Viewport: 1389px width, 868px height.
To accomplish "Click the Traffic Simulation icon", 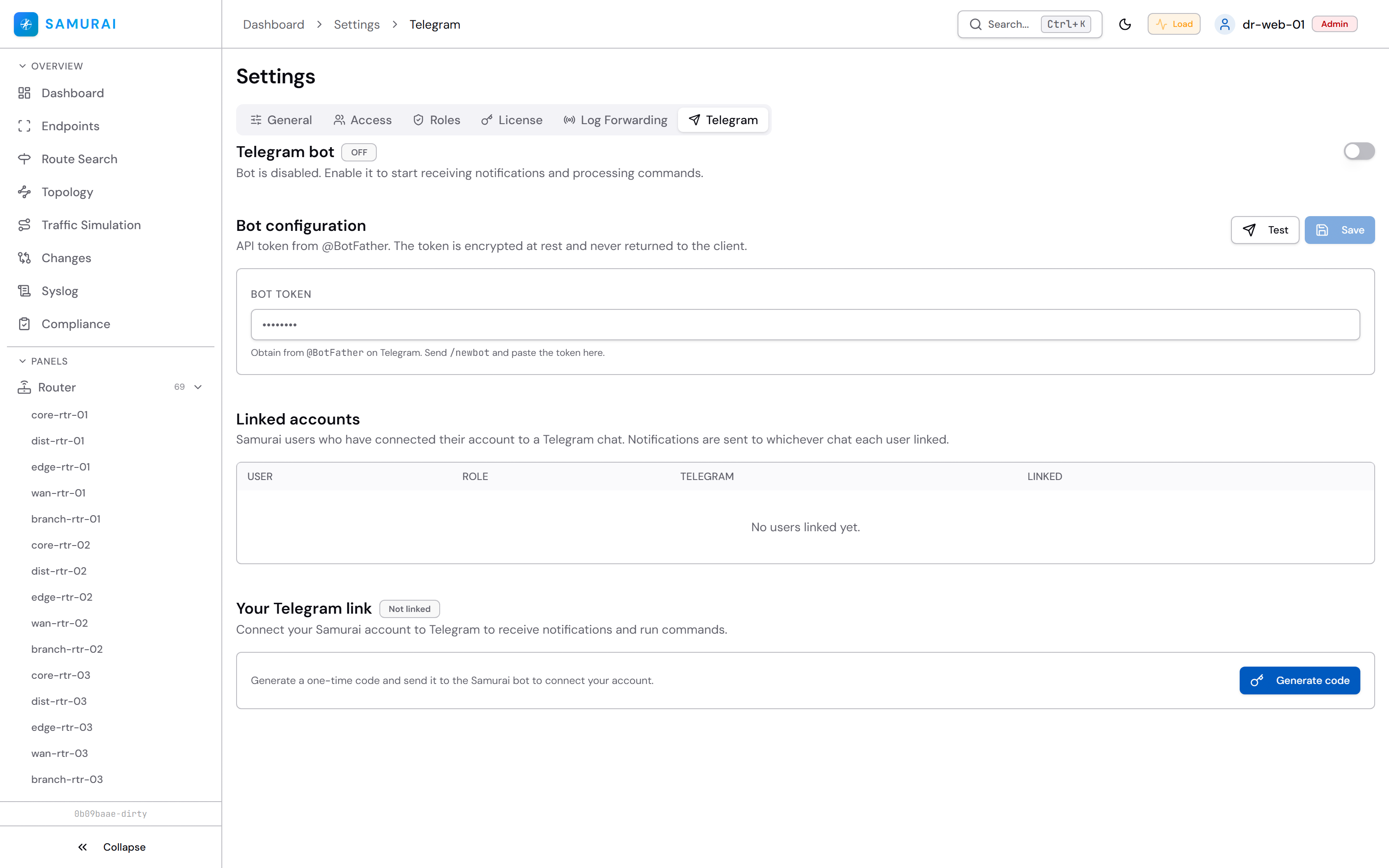I will [24, 225].
